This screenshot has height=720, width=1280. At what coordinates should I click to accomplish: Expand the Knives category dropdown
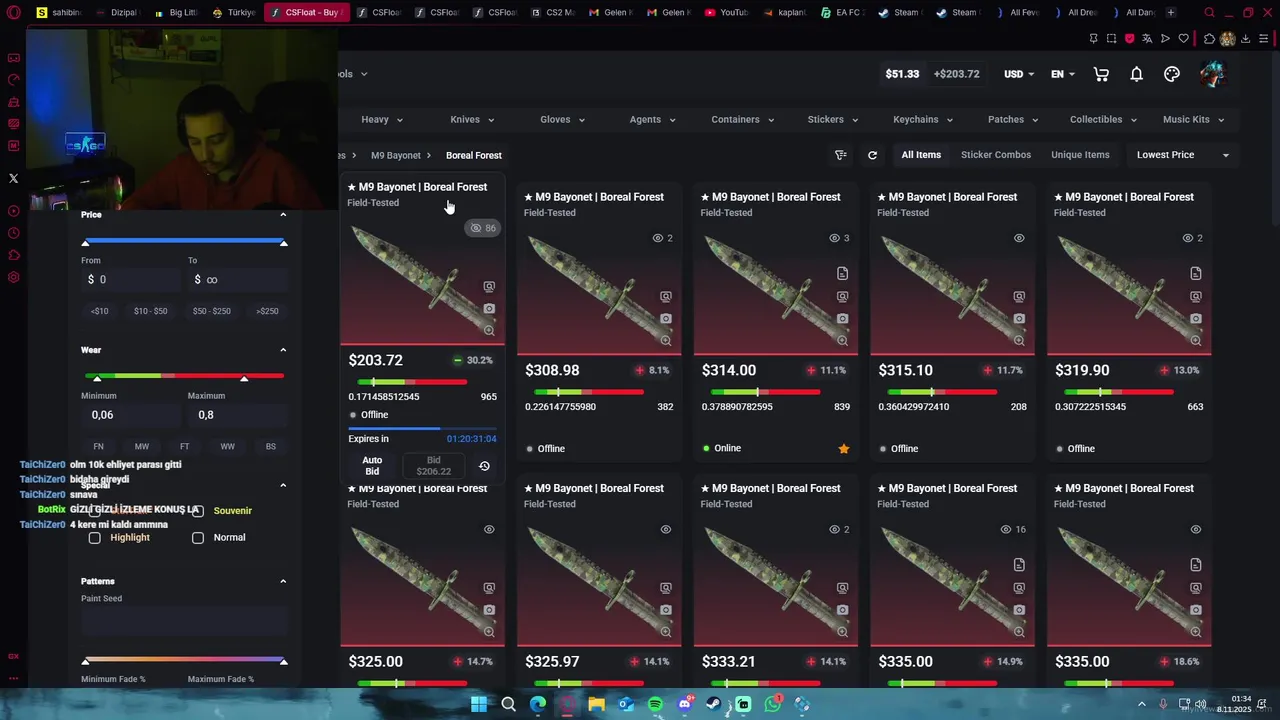pos(472,119)
